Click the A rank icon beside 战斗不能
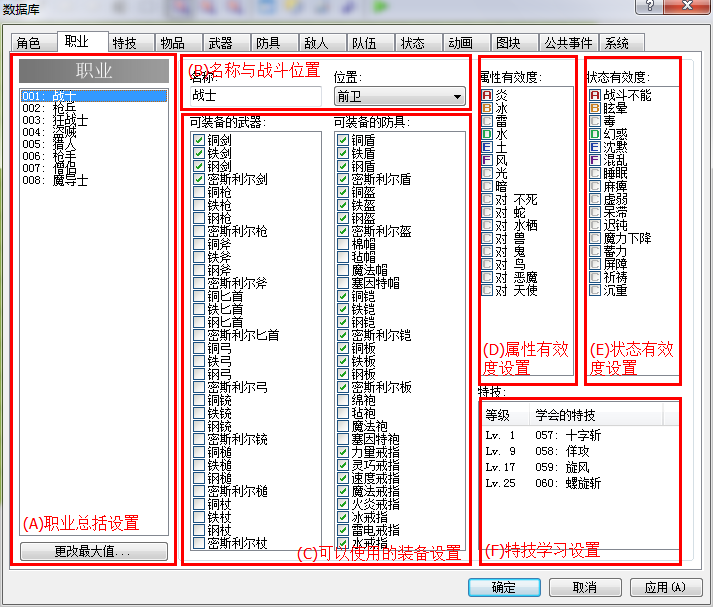713x607 pixels. (595, 95)
